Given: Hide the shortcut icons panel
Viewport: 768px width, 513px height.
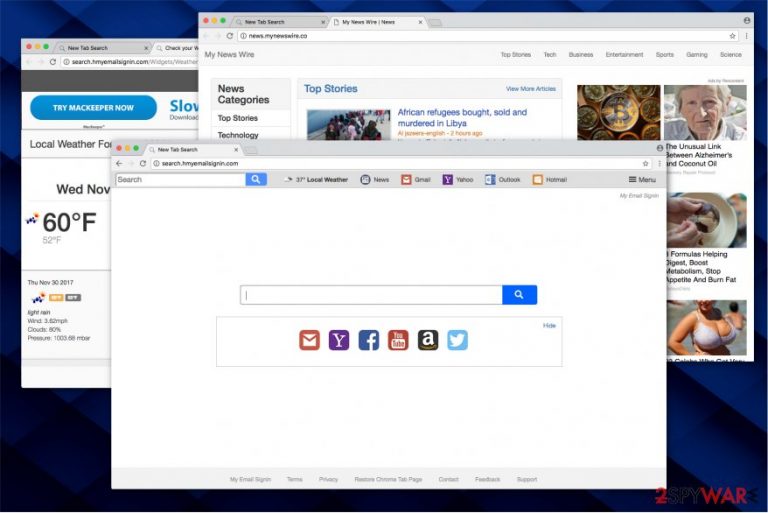Looking at the screenshot, I should (x=549, y=325).
